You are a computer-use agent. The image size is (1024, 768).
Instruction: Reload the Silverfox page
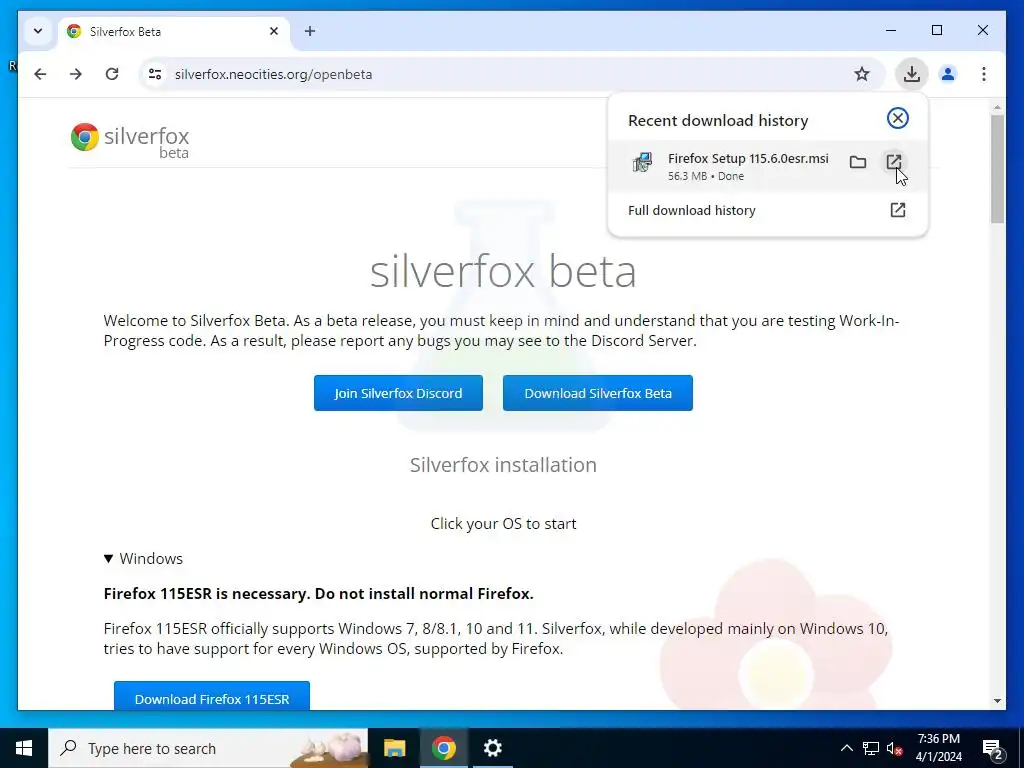point(112,74)
